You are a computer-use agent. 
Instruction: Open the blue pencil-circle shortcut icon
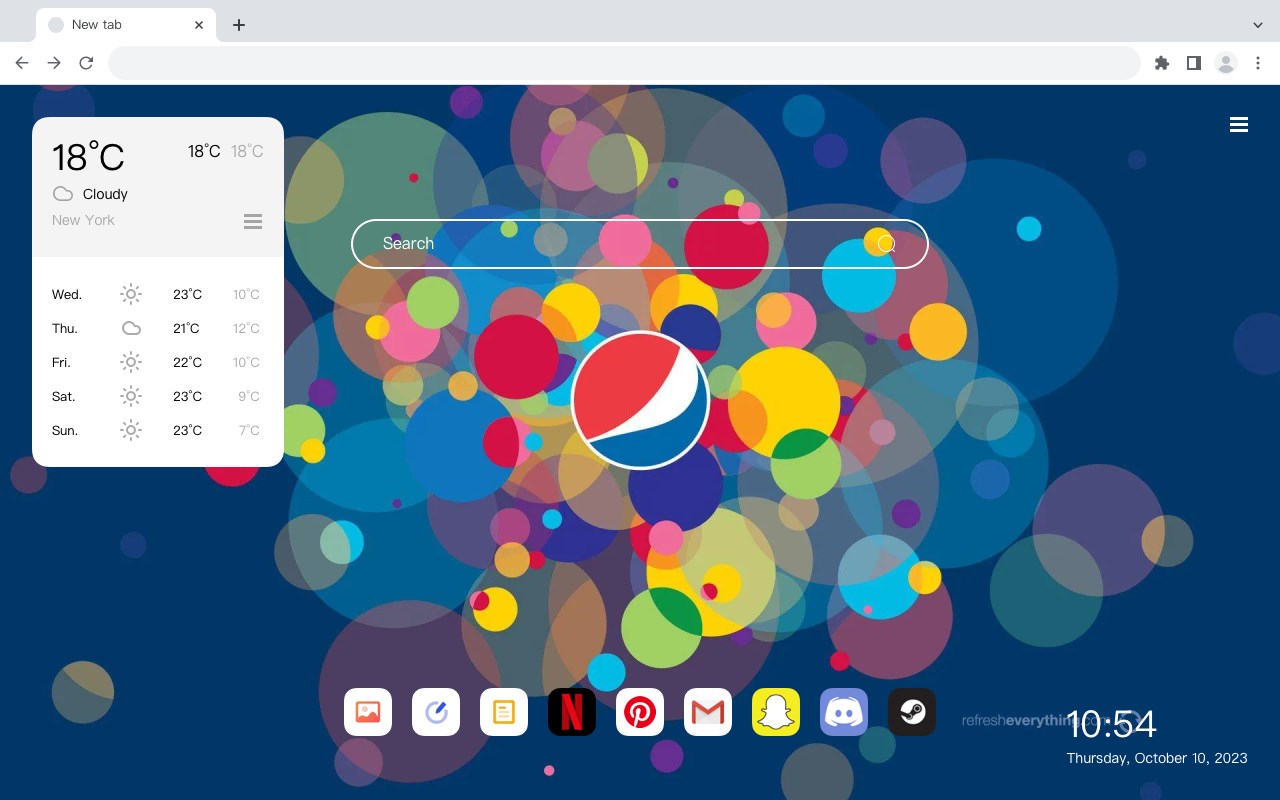[x=436, y=712]
